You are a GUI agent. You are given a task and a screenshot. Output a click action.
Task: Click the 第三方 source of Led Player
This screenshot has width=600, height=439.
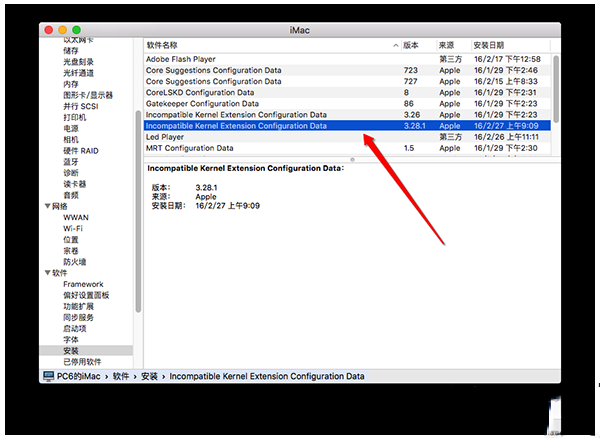(x=450, y=137)
